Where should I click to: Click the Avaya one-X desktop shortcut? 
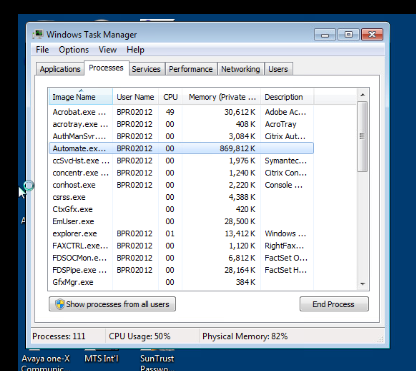[x=46, y=362]
